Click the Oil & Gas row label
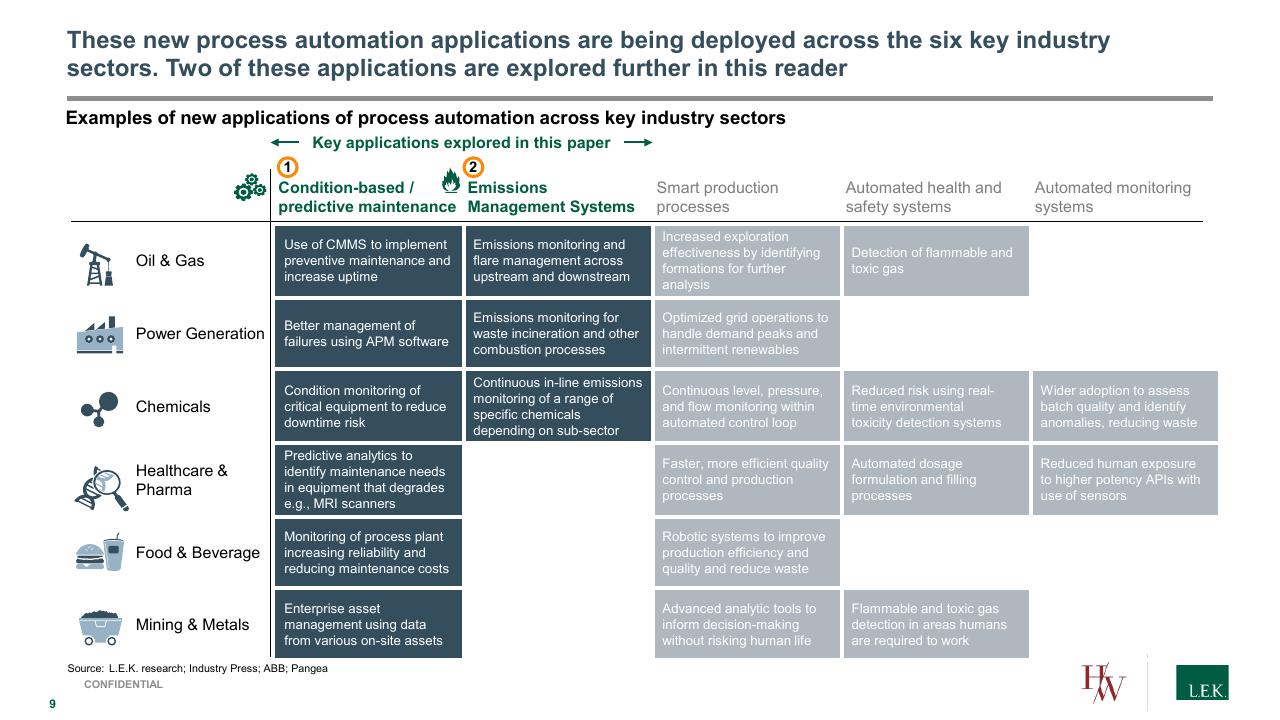Image resolution: width=1280 pixels, height=720 pixels. (170, 261)
